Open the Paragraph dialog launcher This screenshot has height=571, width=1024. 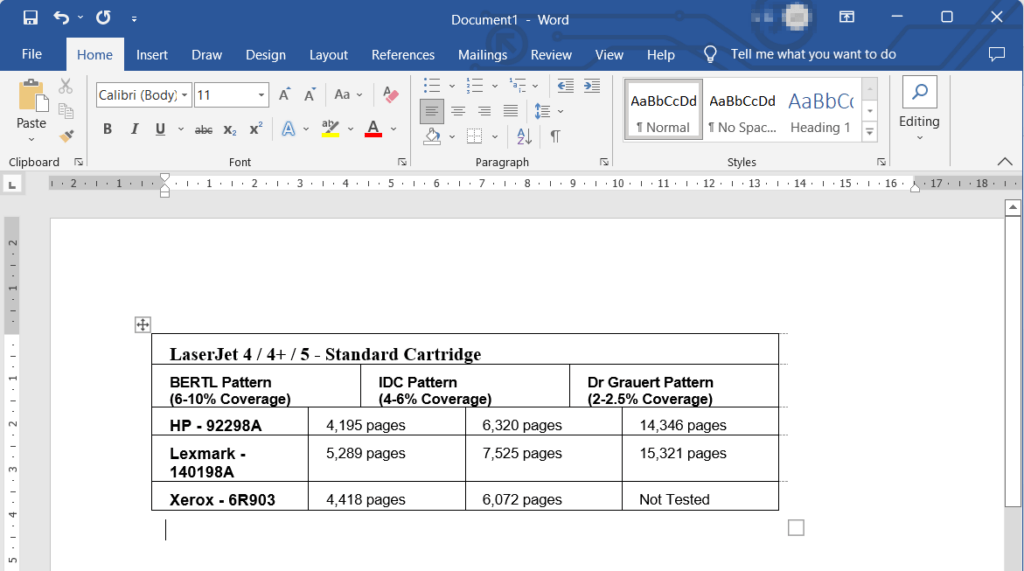pos(604,162)
